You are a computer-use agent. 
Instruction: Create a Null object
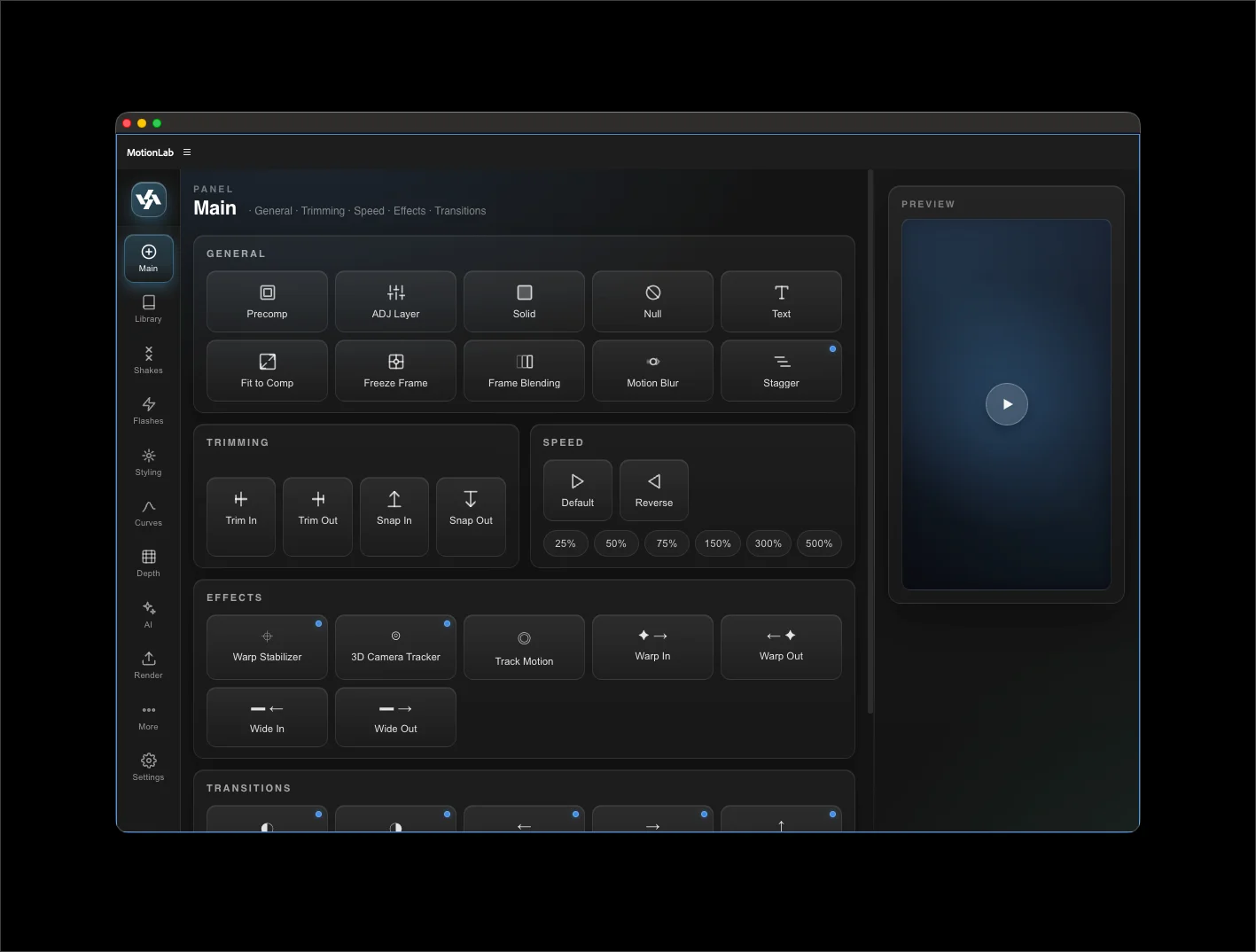(x=652, y=301)
